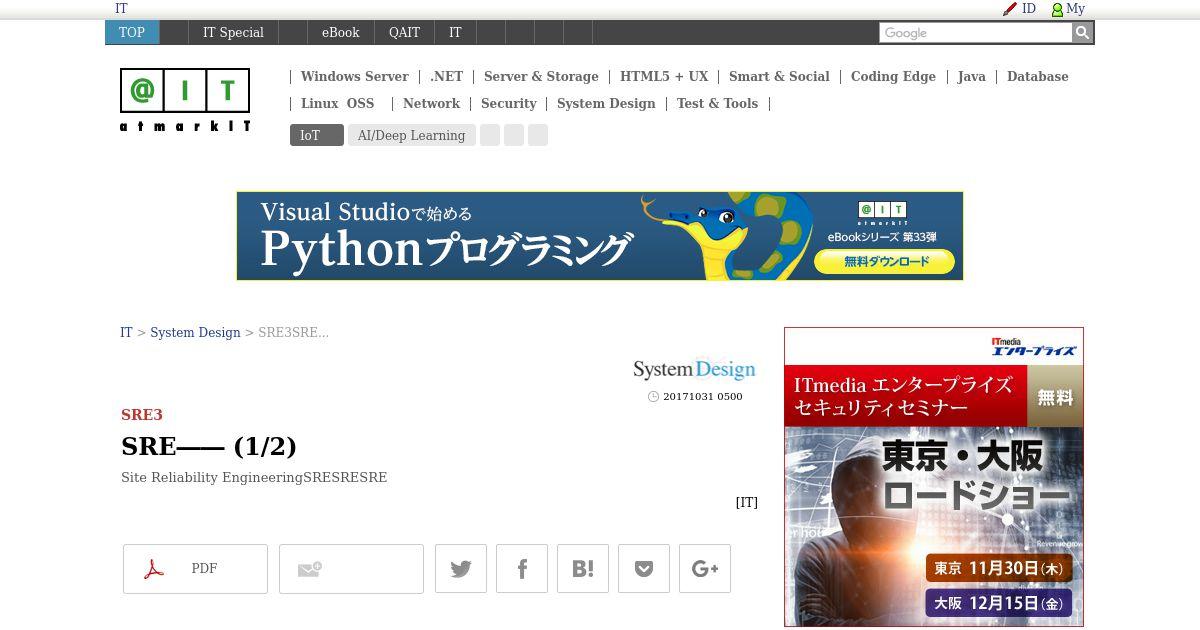
Task: Open HTML5 + UX category
Action: (664, 76)
